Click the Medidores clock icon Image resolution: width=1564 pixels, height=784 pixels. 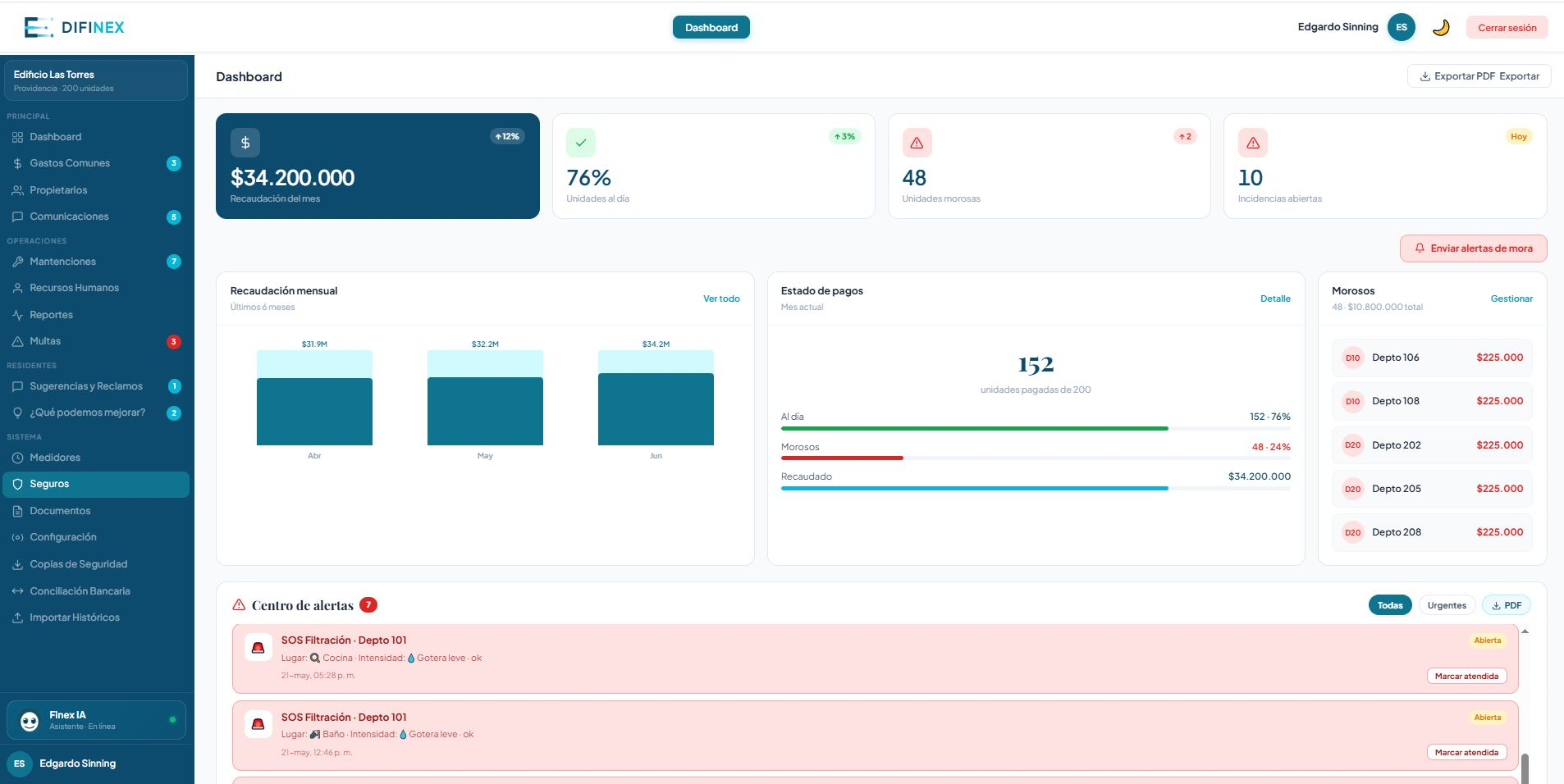[17, 458]
